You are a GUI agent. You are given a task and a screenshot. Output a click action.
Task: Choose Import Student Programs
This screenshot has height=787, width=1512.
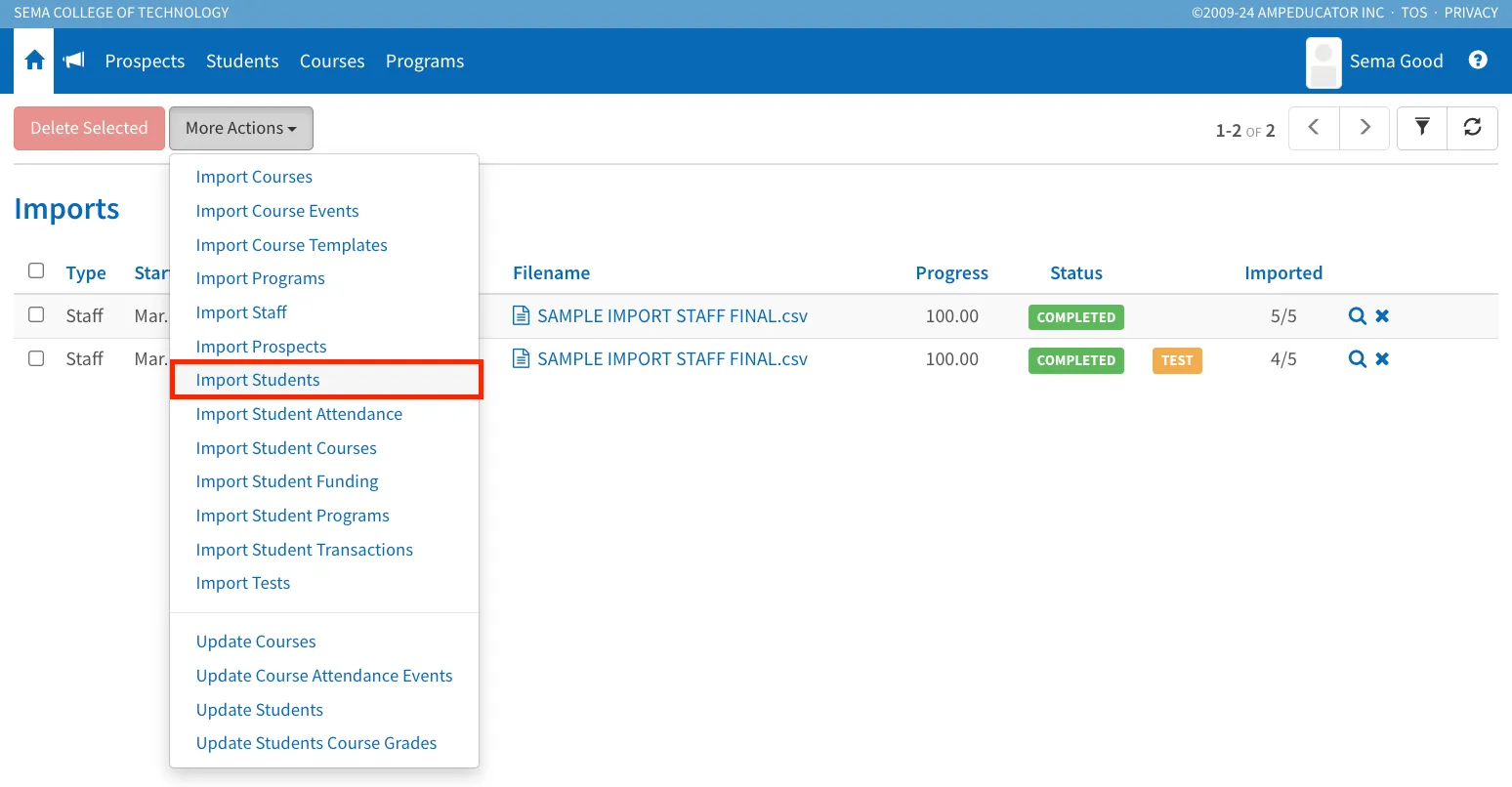coord(292,516)
